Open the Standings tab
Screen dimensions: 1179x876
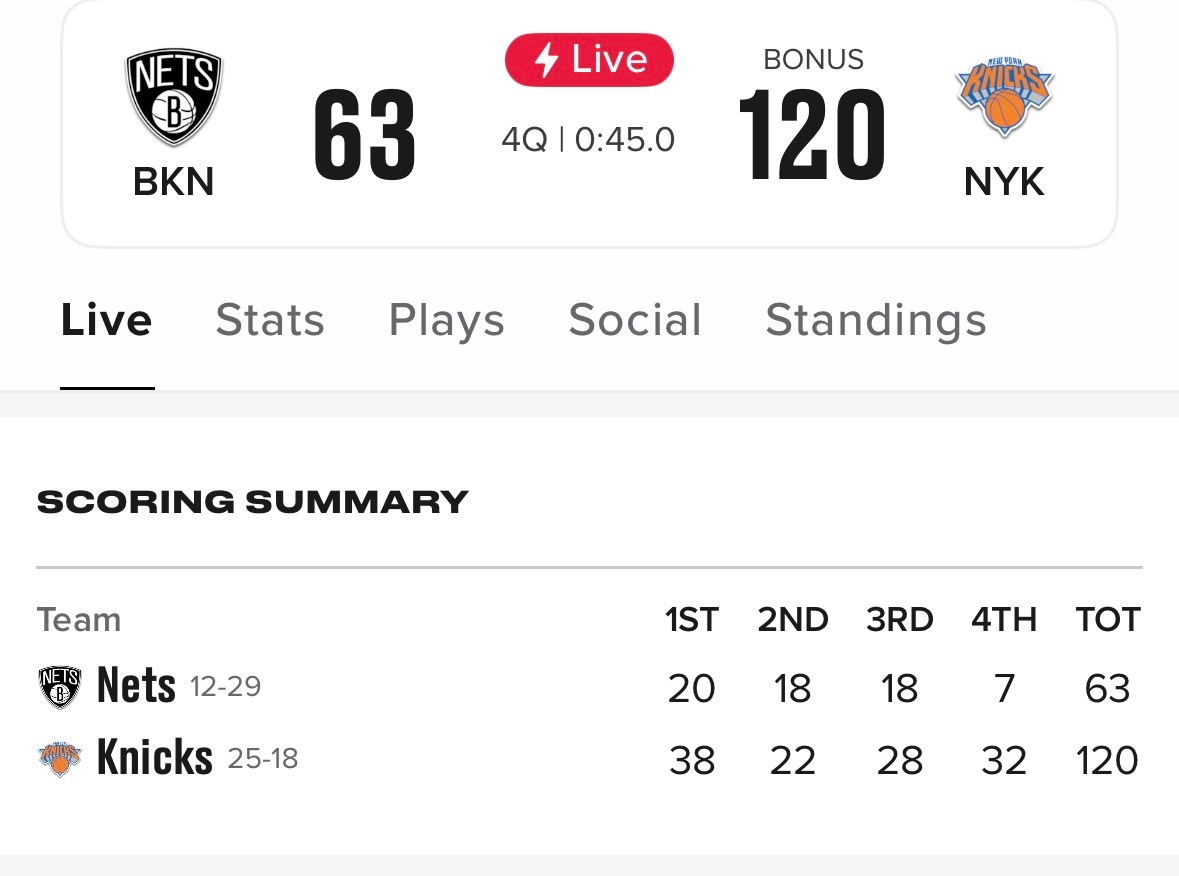(875, 320)
